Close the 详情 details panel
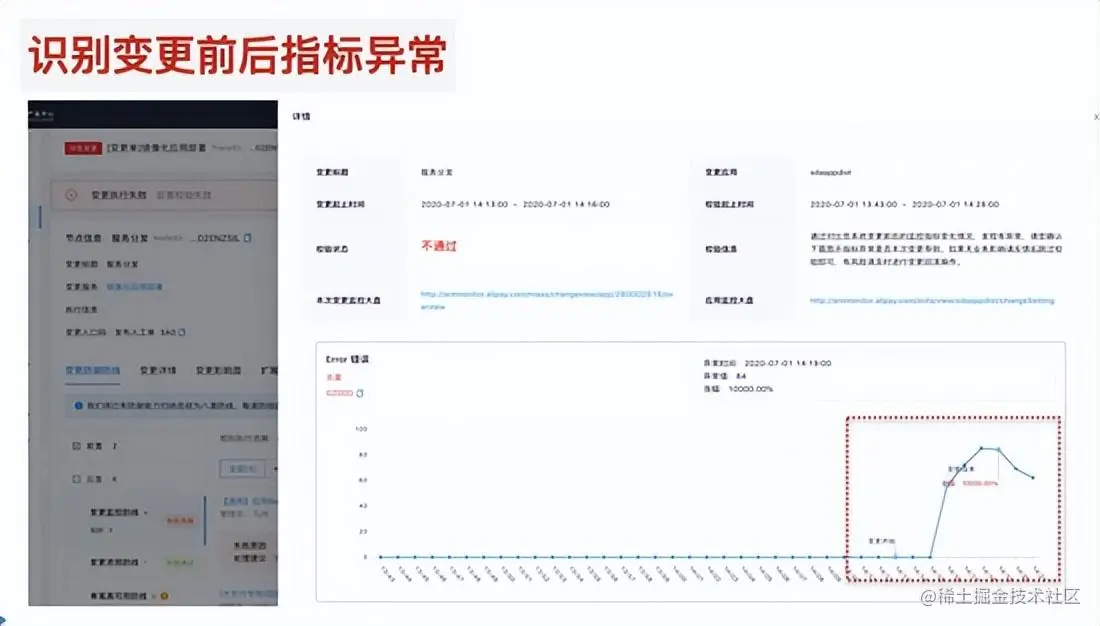 [1096, 116]
